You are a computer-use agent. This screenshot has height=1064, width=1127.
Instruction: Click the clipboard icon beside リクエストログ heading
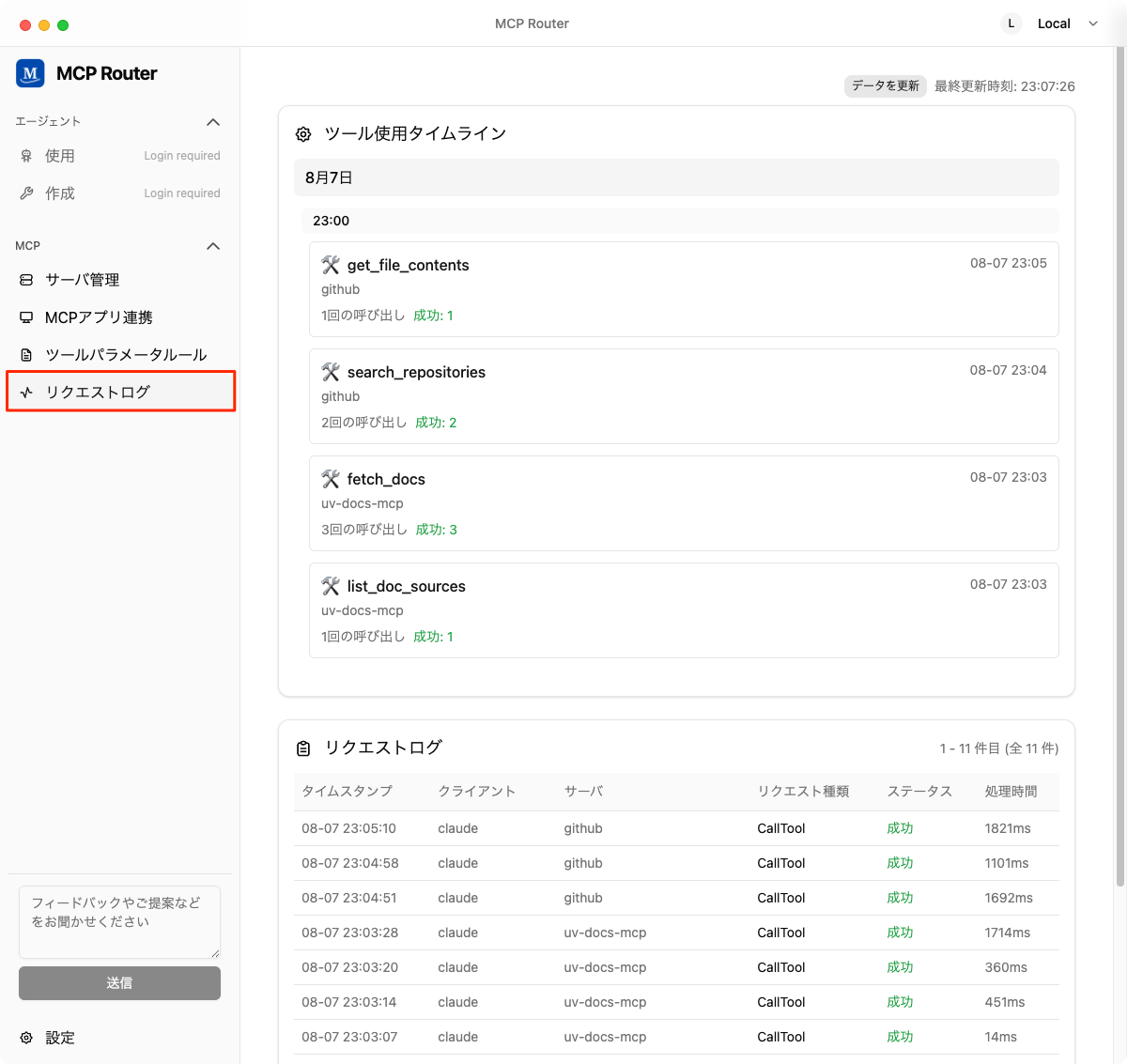click(303, 748)
